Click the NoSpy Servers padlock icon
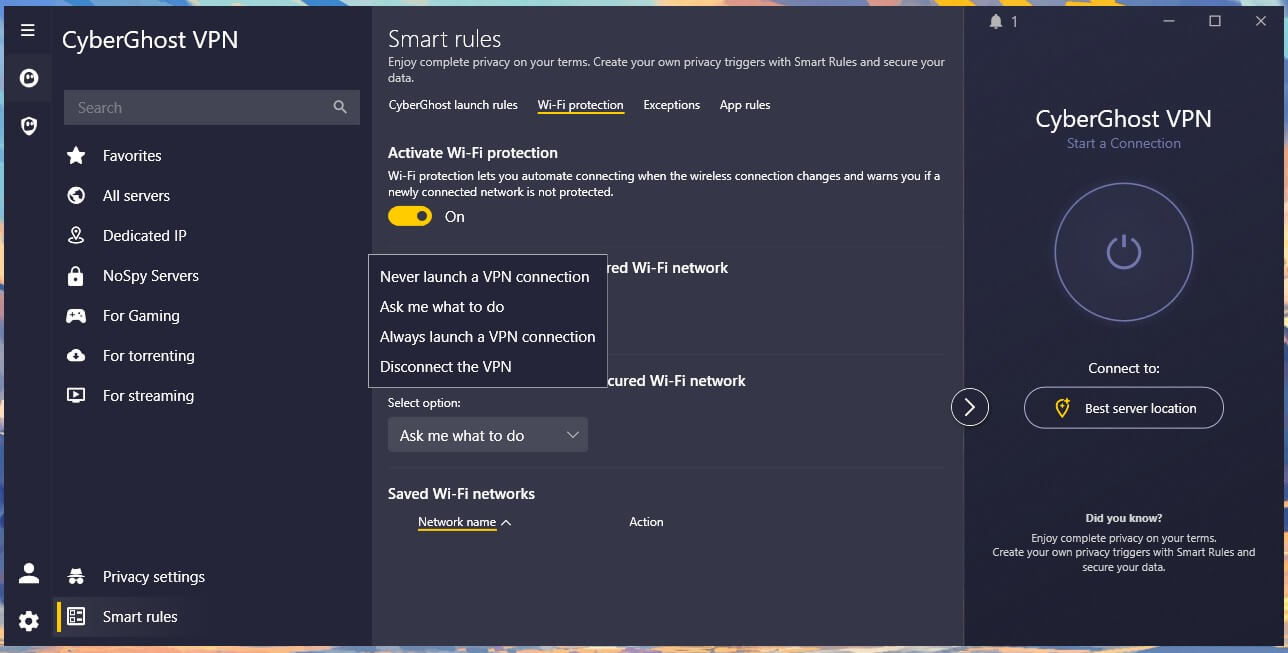 [x=76, y=275]
